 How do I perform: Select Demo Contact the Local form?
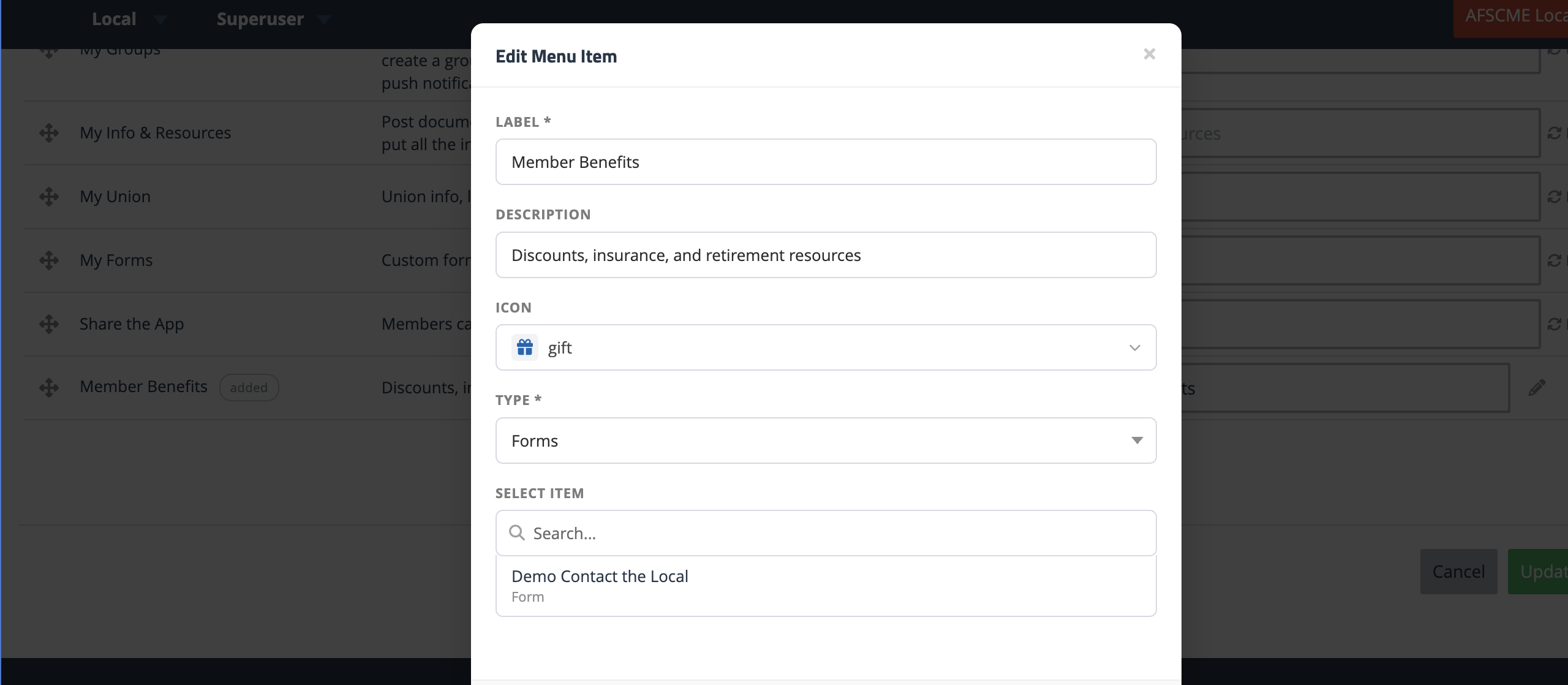[x=826, y=586]
